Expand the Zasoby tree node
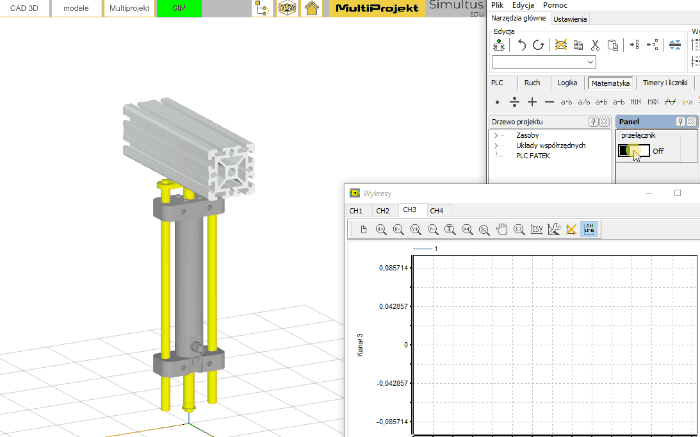The height and width of the screenshot is (437, 700). [x=495, y=134]
